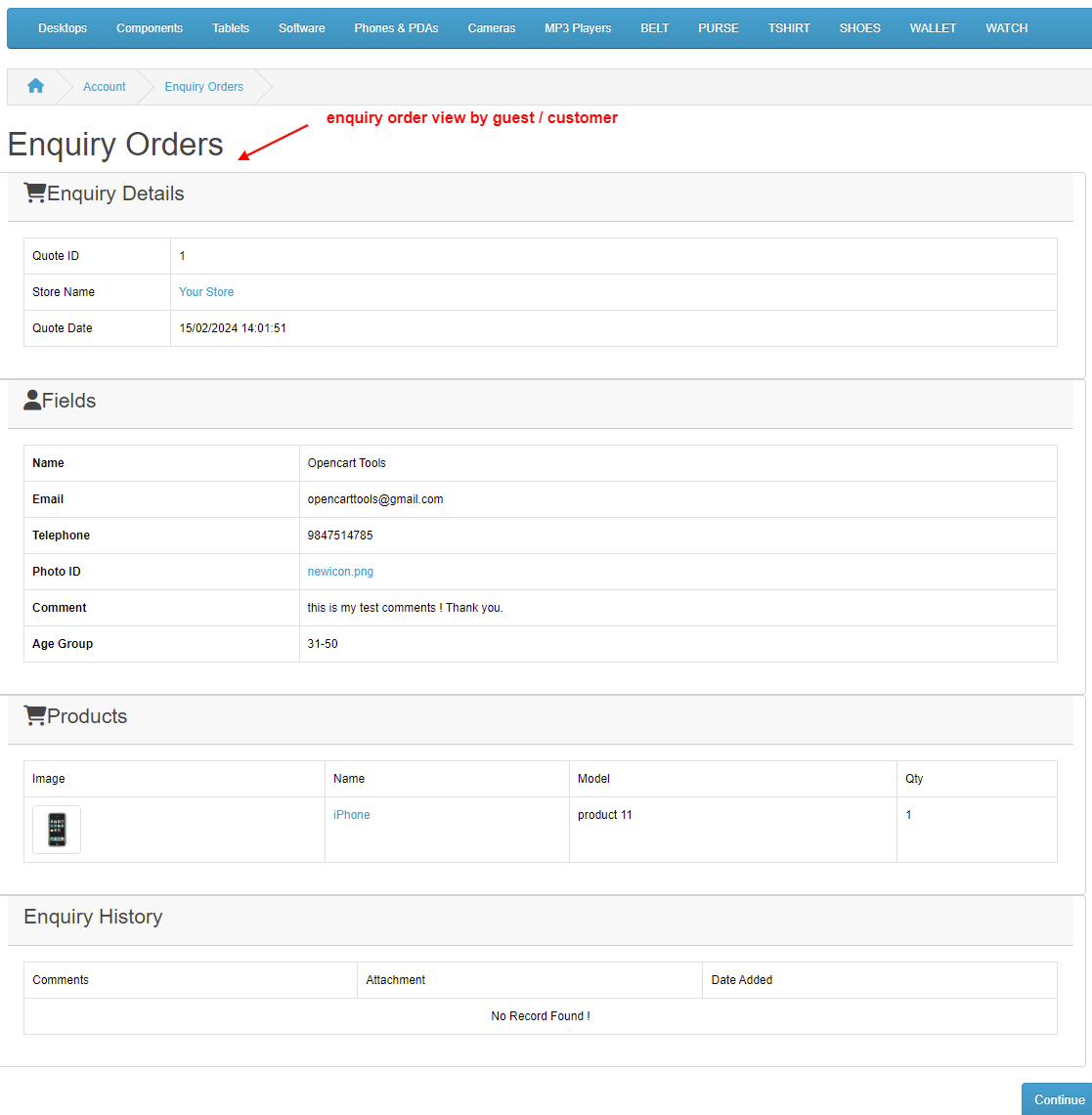Image resolution: width=1092 pixels, height=1115 pixels.
Task: Click the Email label cell
Action: 161,499
